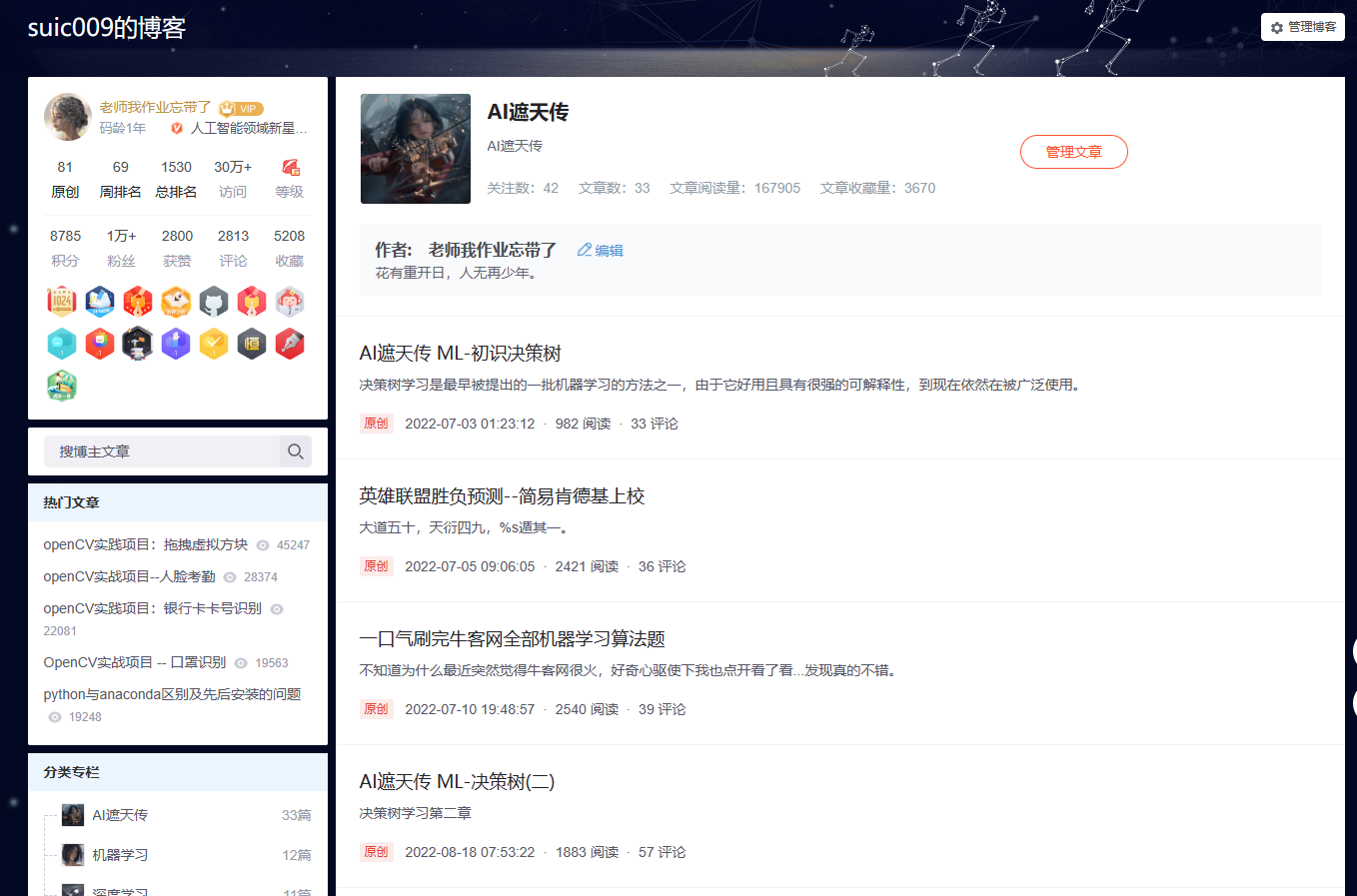The width and height of the screenshot is (1357, 896).
Task: Click the 文章阅读量：167905 stat
Action: (x=735, y=188)
